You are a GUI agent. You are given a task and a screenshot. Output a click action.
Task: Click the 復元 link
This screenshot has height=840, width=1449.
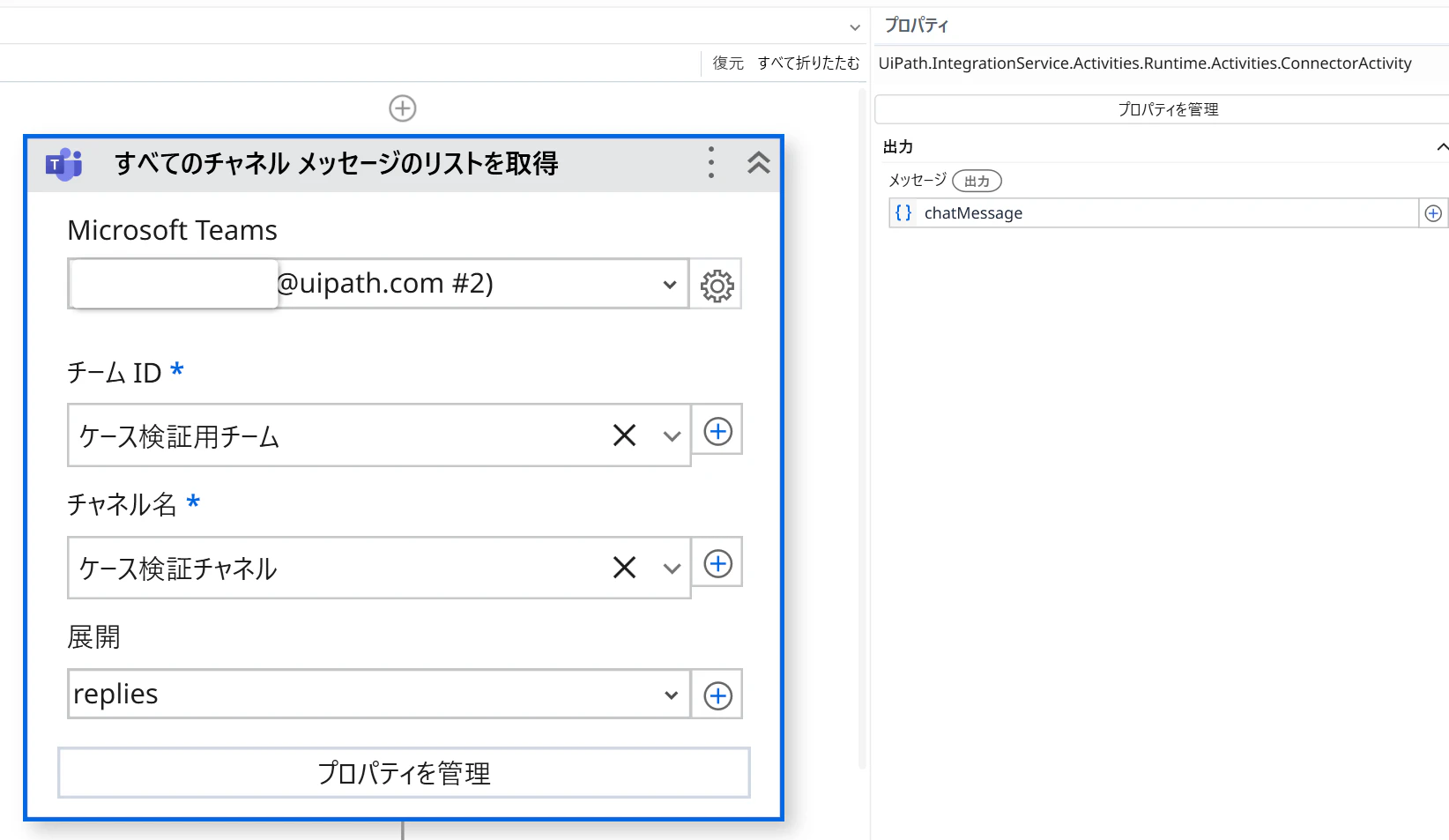(x=728, y=63)
